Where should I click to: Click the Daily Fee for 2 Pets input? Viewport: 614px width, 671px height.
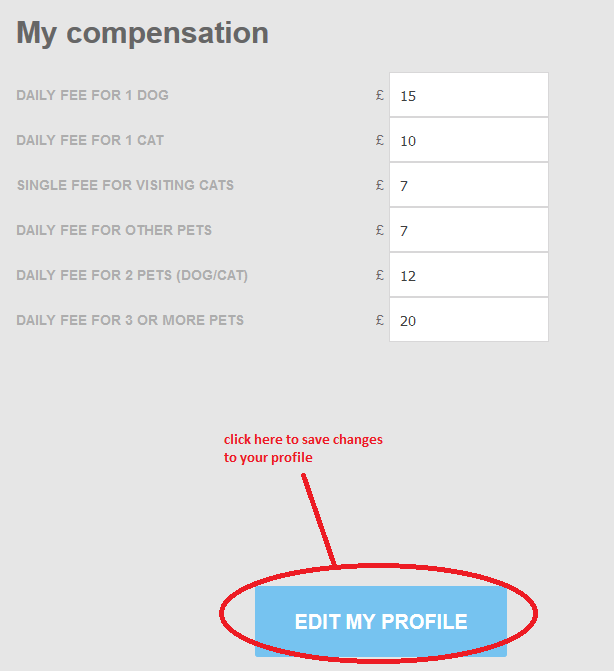(468, 276)
